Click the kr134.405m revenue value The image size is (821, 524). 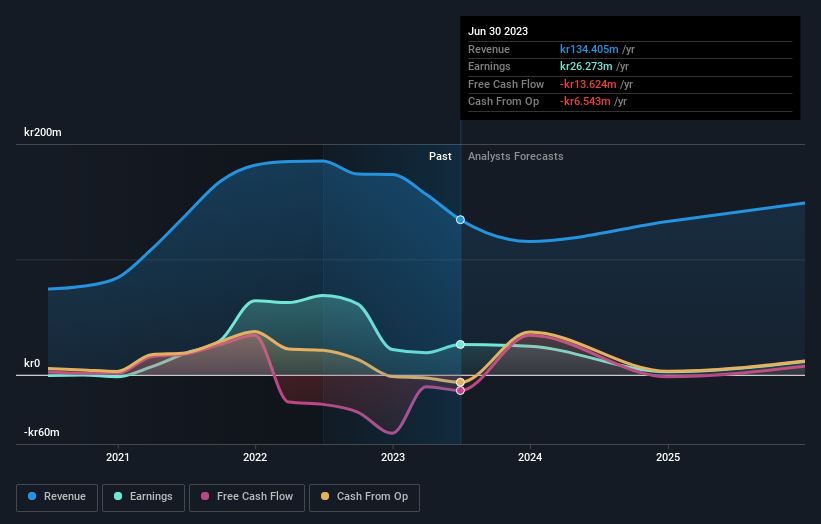tap(589, 49)
